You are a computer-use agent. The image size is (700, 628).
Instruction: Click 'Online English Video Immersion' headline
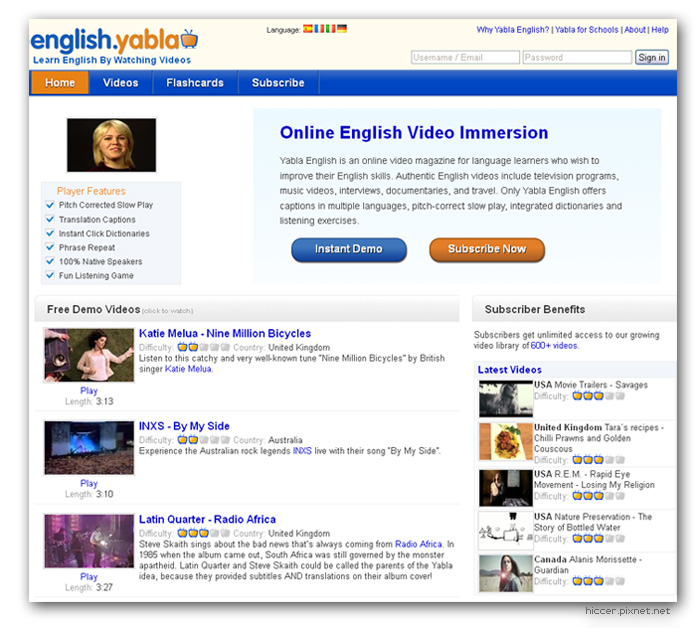(x=414, y=133)
